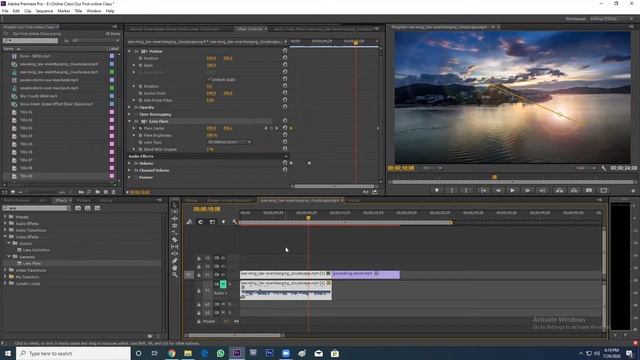Solo audio track A2
This screenshot has width=640, height=360.
pyautogui.click(x=230, y=304)
